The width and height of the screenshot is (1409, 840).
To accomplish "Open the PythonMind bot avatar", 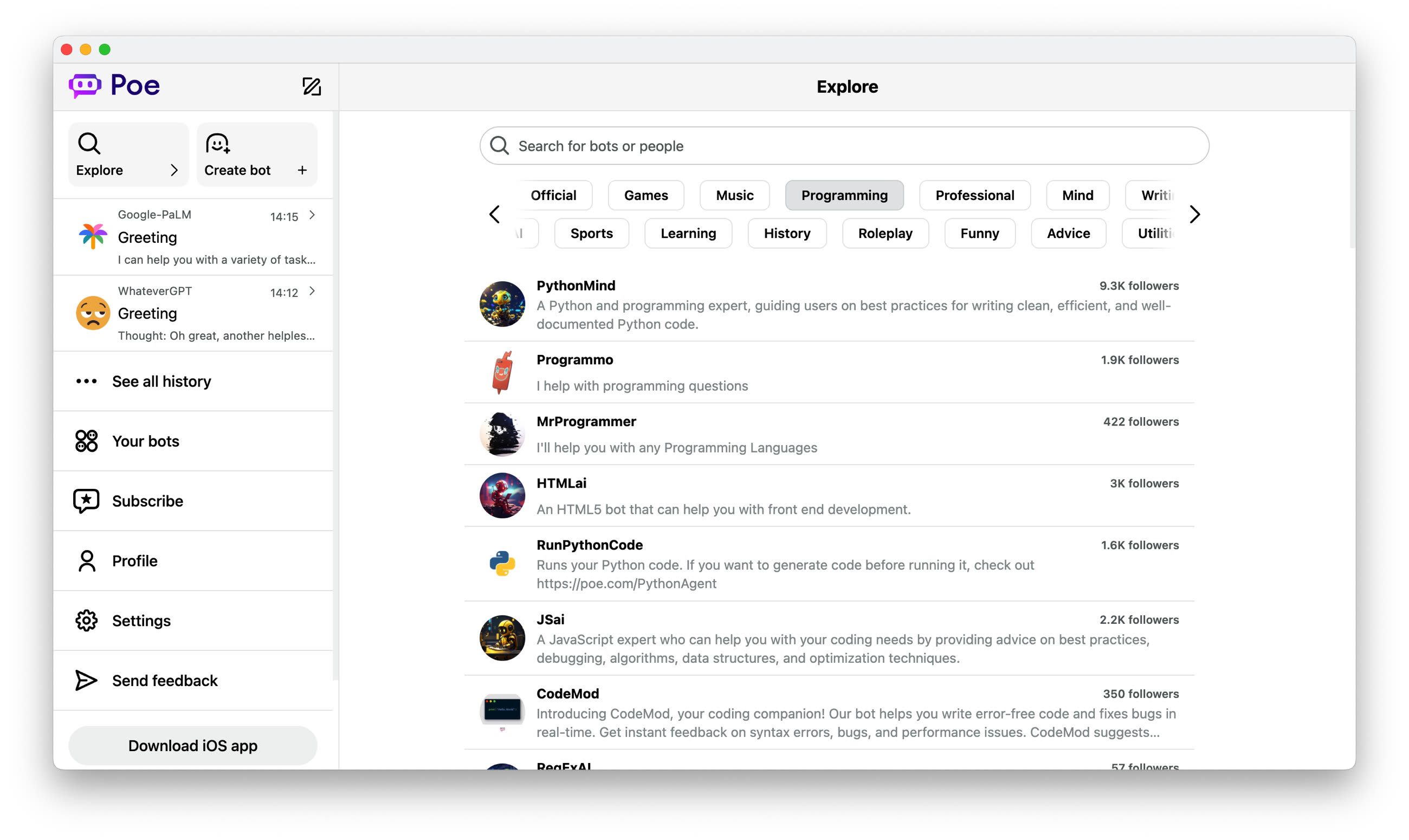I will (x=502, y=304).
